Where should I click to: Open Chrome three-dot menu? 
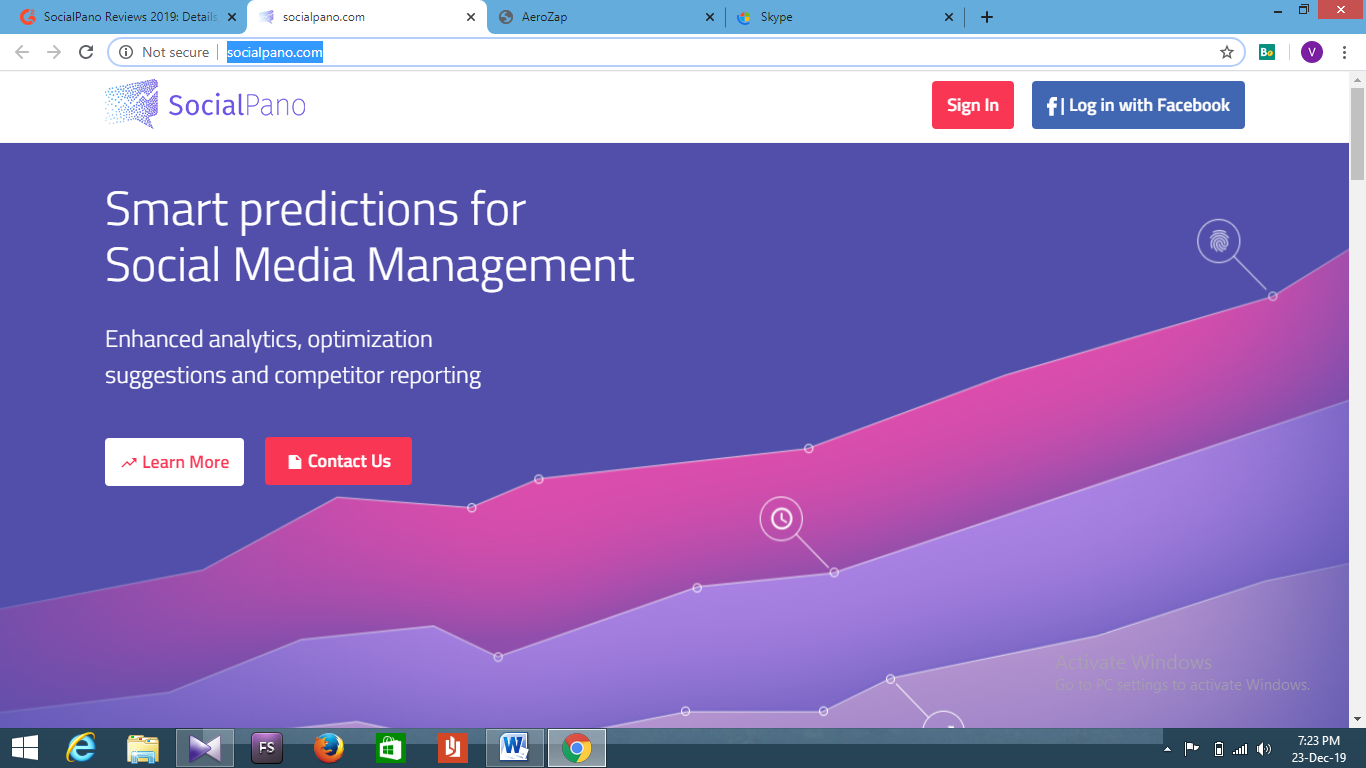point(1344,52)
